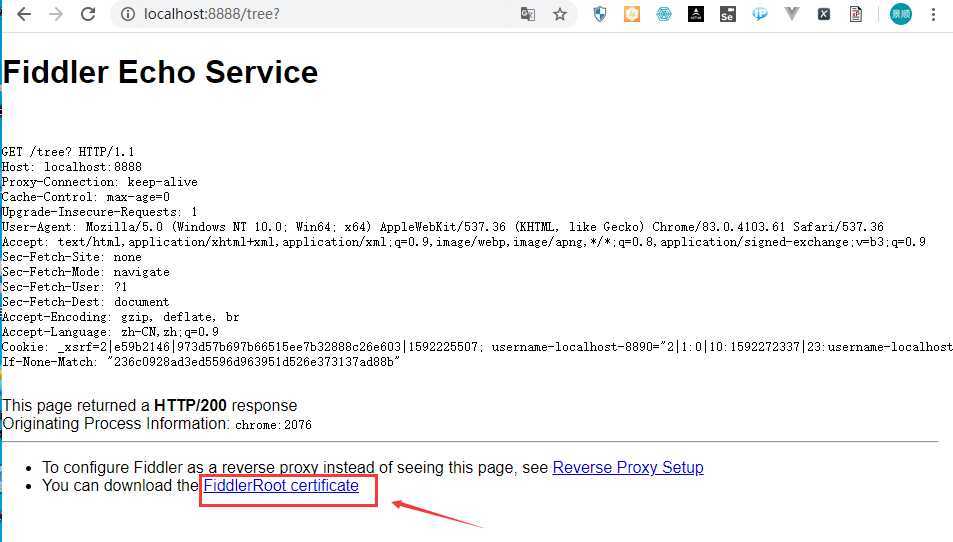Click 'Sec-Fetch-User: ?1' line
Screen dimensions: 953x542
[x=65, y=287]
